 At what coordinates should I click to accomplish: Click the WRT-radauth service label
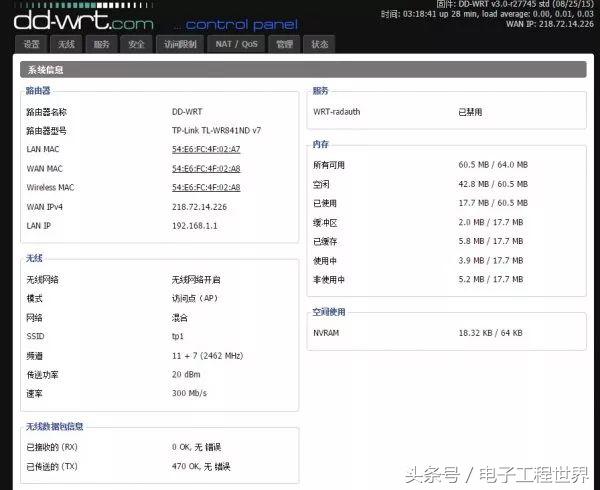tap(337, 112)
